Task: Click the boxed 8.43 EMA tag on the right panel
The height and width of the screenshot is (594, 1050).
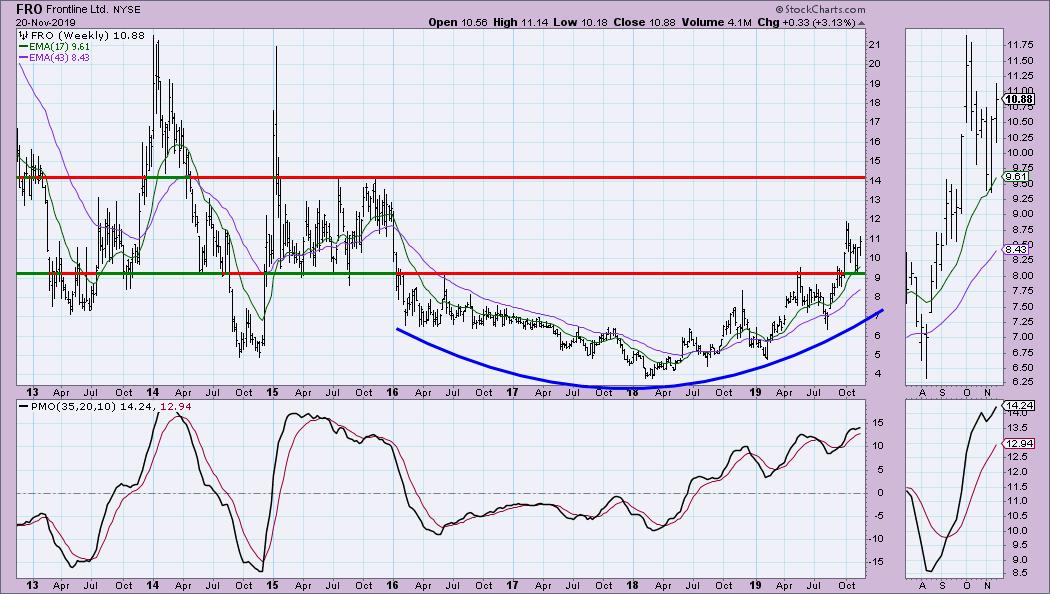Action: (x=1016, y=249)
